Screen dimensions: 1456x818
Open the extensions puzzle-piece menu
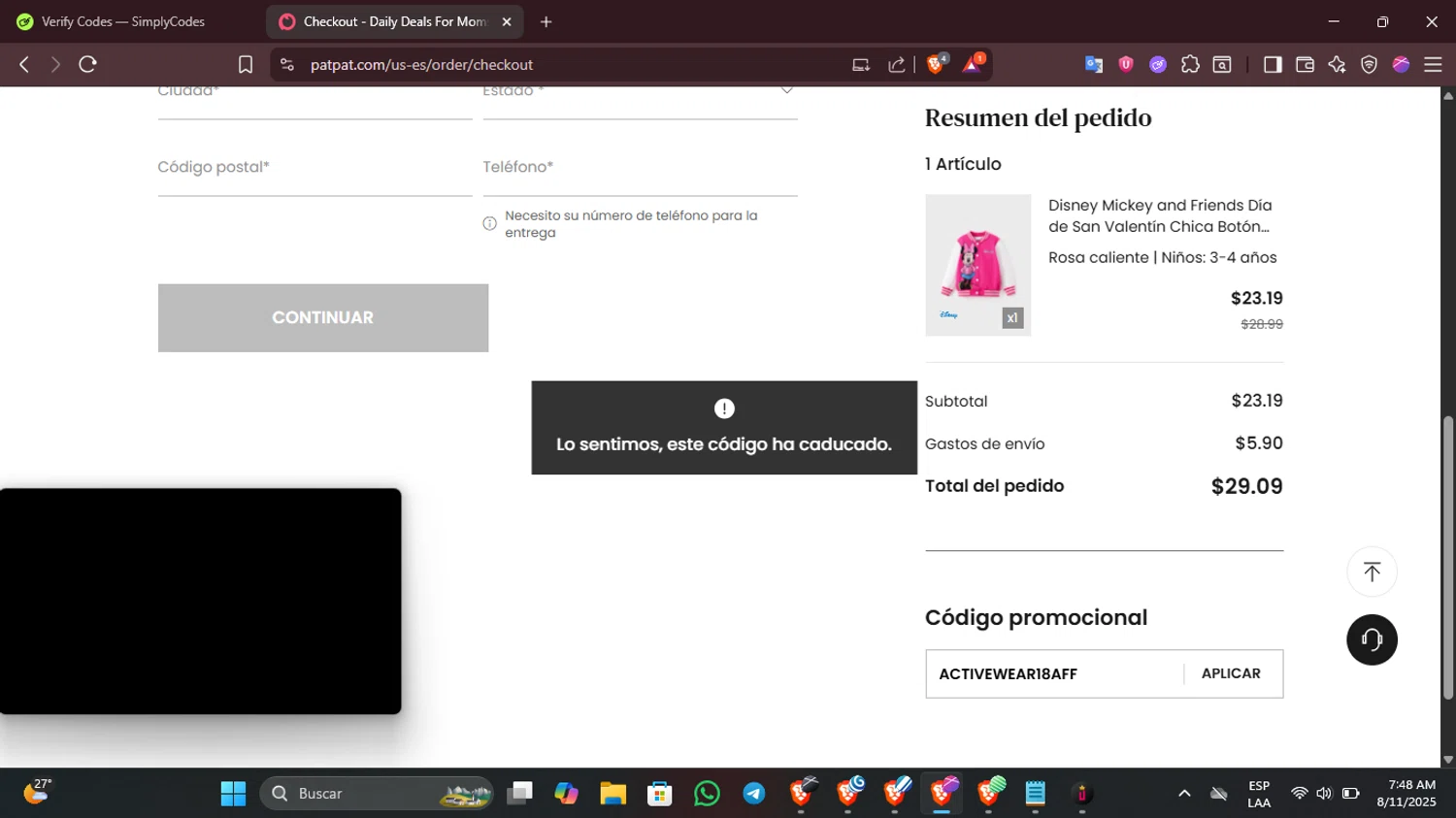point(1190,64)
